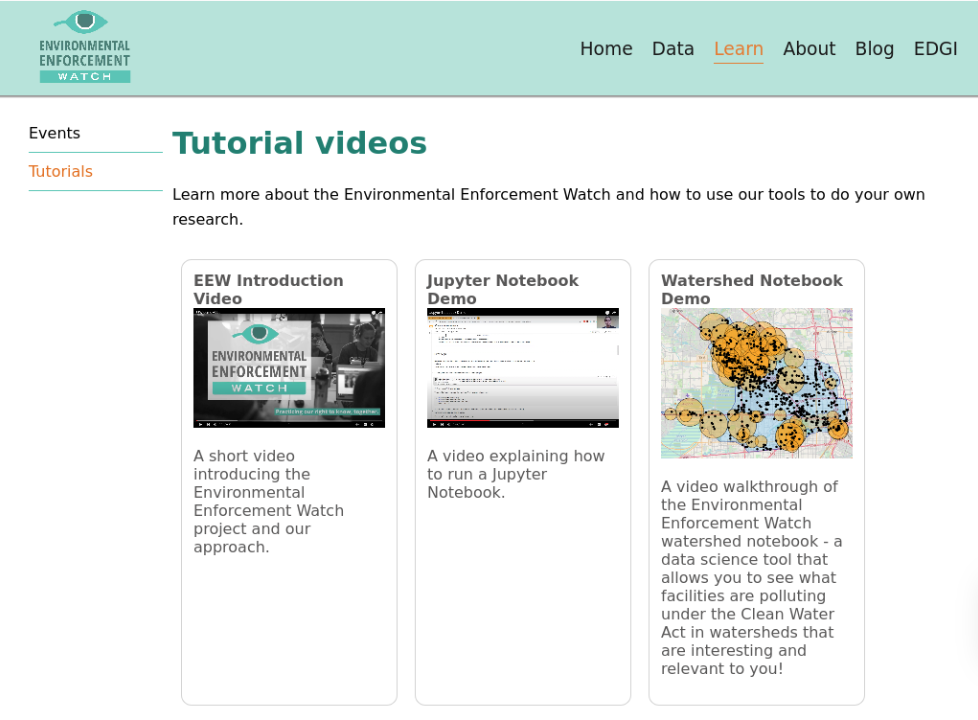Visit the Blog section
The height and width of the screenshot is (720, 978).
tap(874, 49)
